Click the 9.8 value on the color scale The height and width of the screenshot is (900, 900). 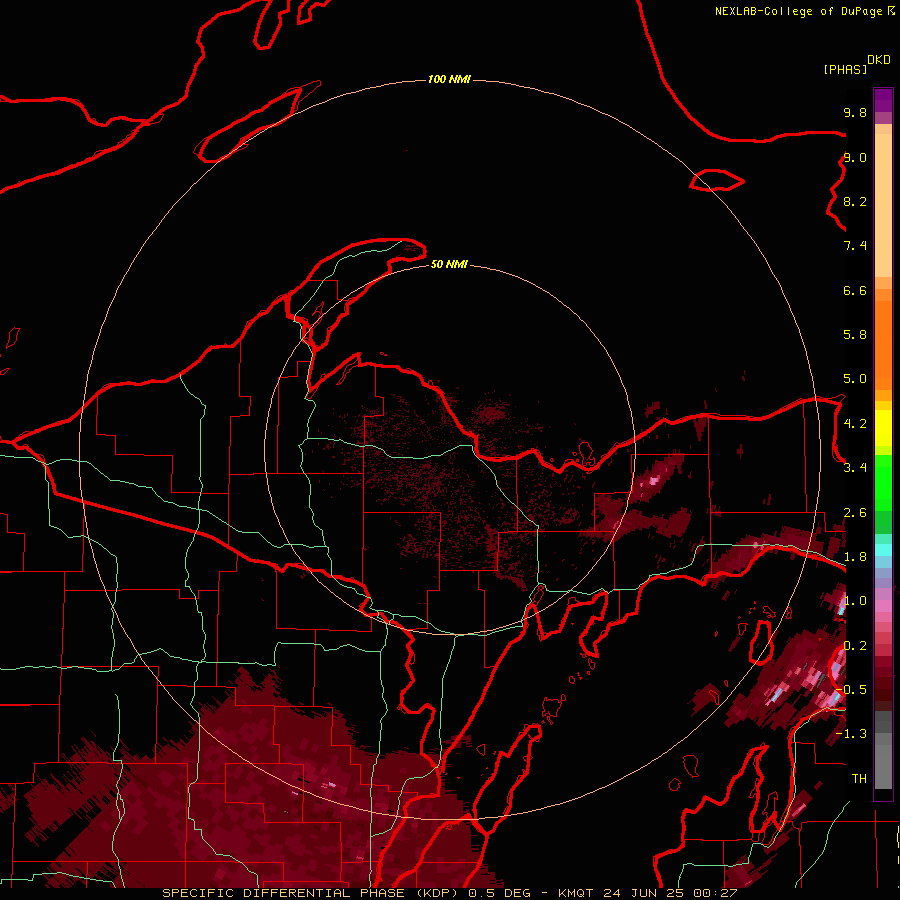click(x=855, y=112)
